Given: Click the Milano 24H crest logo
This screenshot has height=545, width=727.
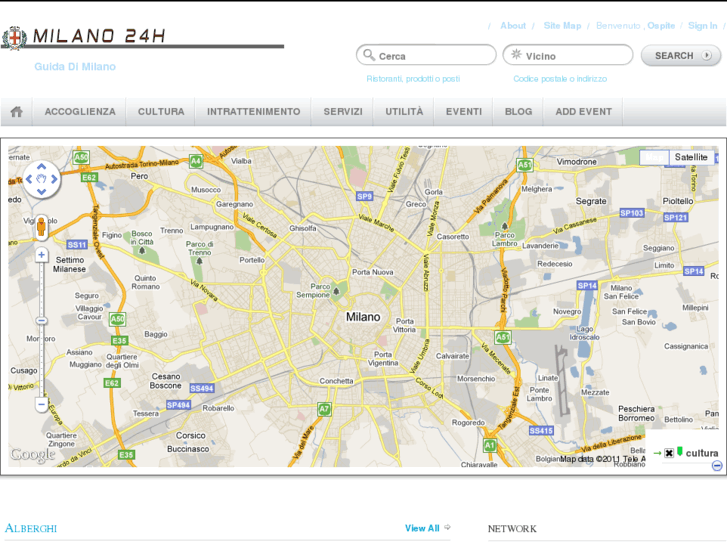Looking at the screenshot, I should pyautogui.click(x=14, y=37).
